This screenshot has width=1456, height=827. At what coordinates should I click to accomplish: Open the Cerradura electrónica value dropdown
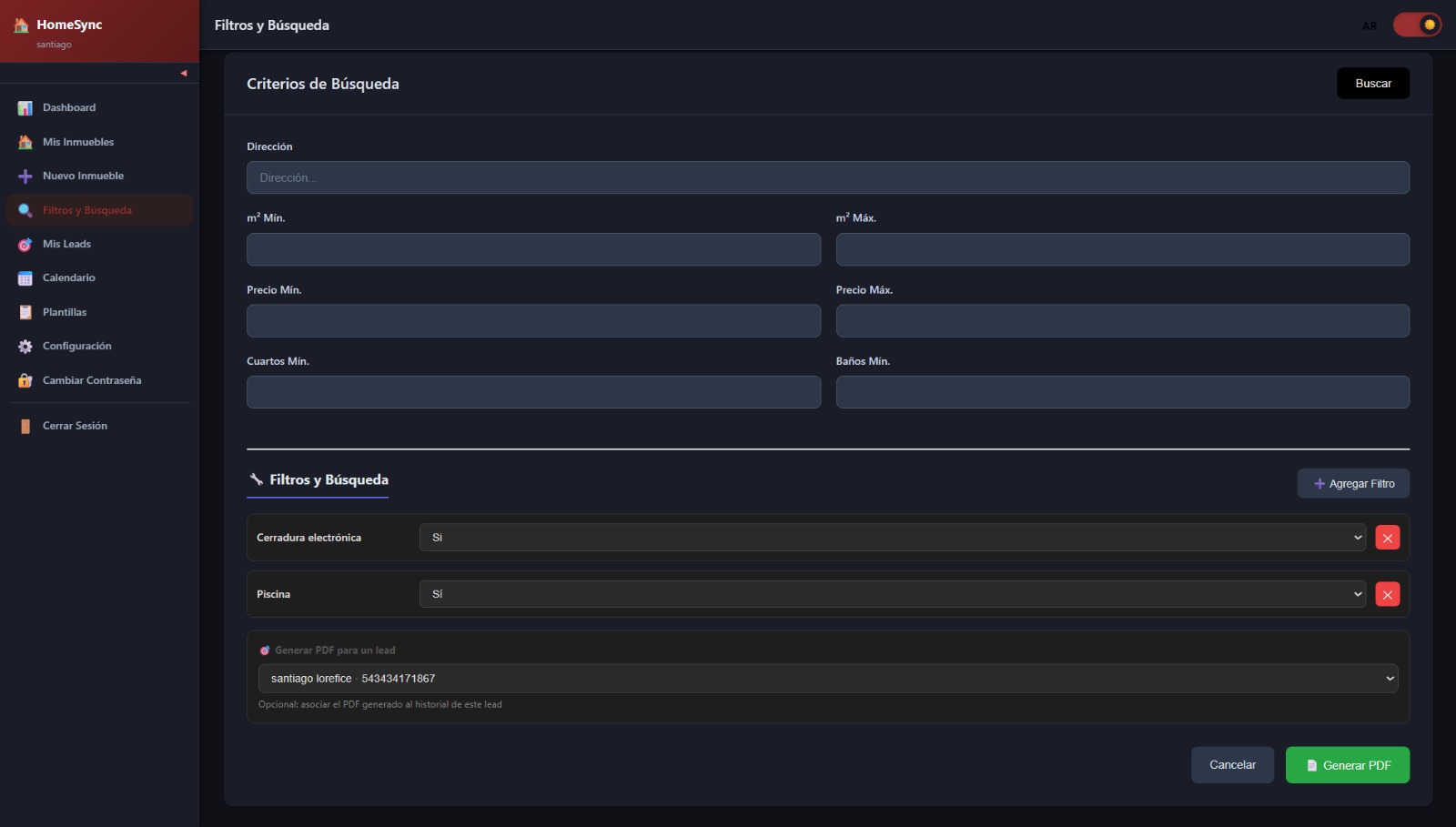coord(892,538)
